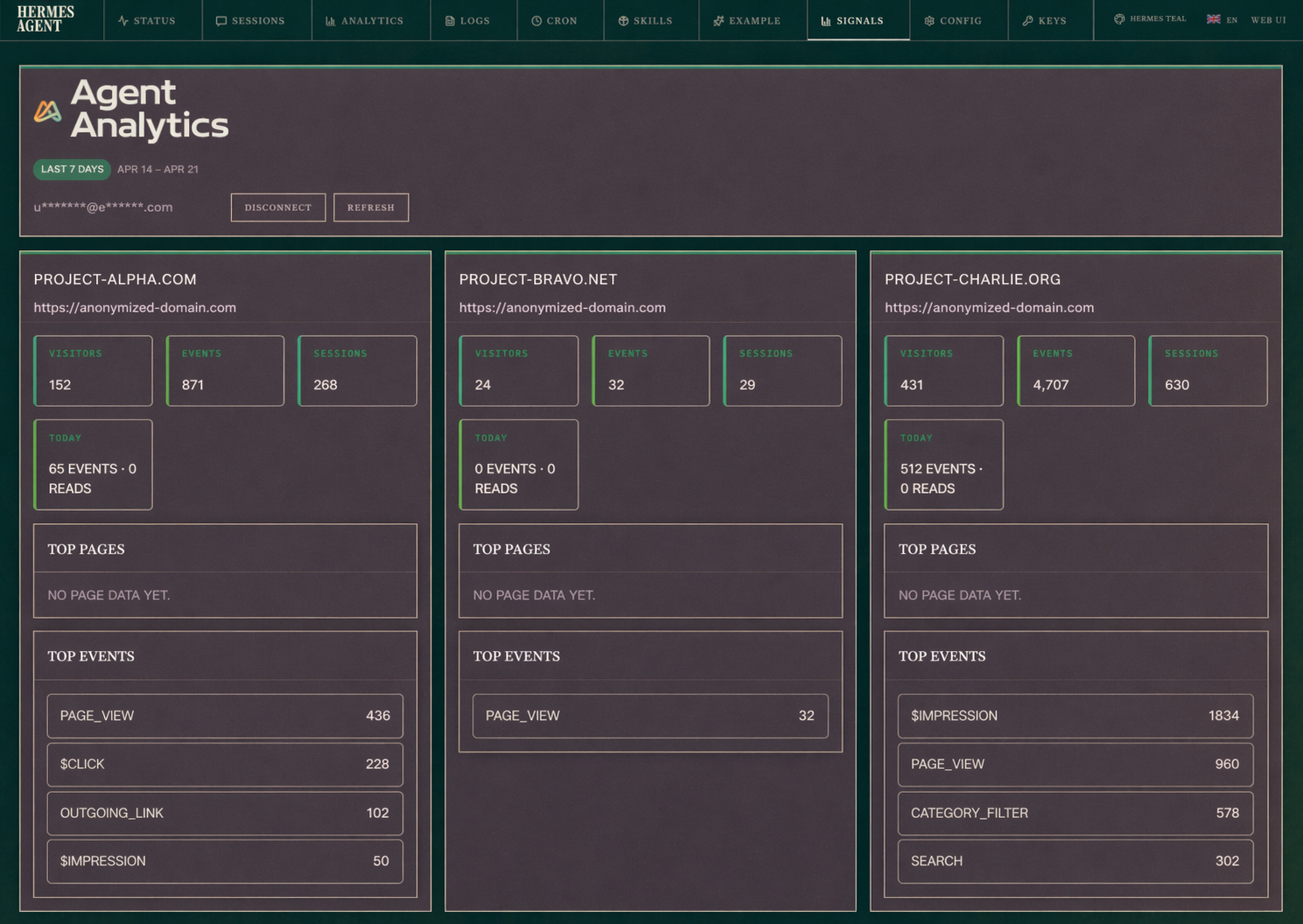Switch to the Sessions tab
This screenshot has width=1303, height=924.
point(257,20)
